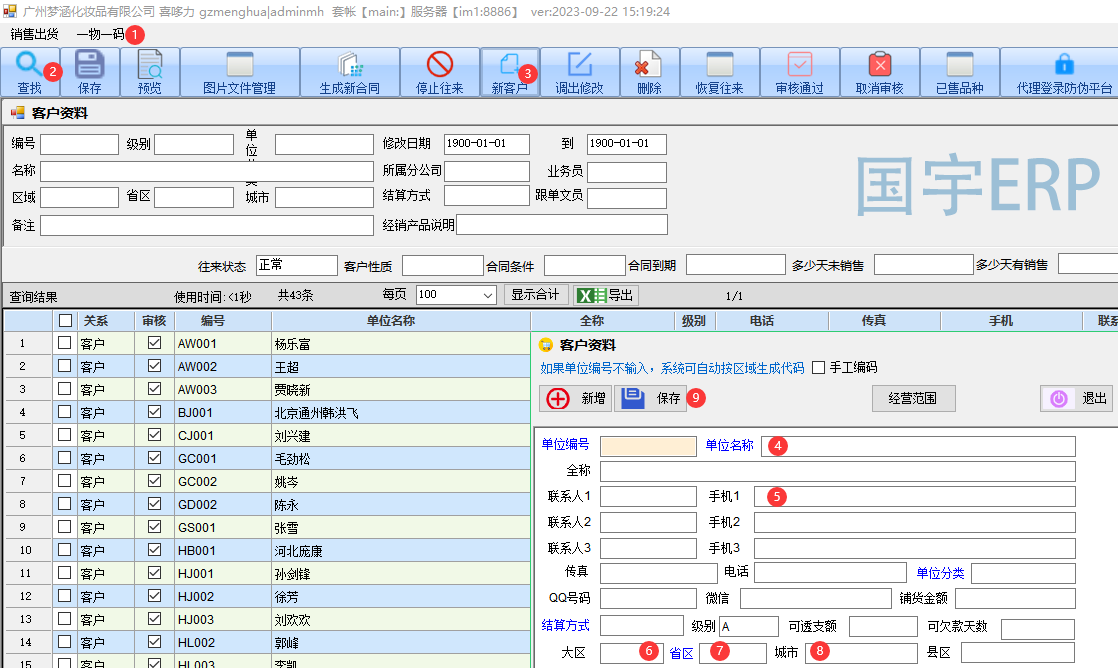The width and height of the screenshot is (1118, 668).
Task: Toggle the select-all checkbox in table header
Action: 65,321
